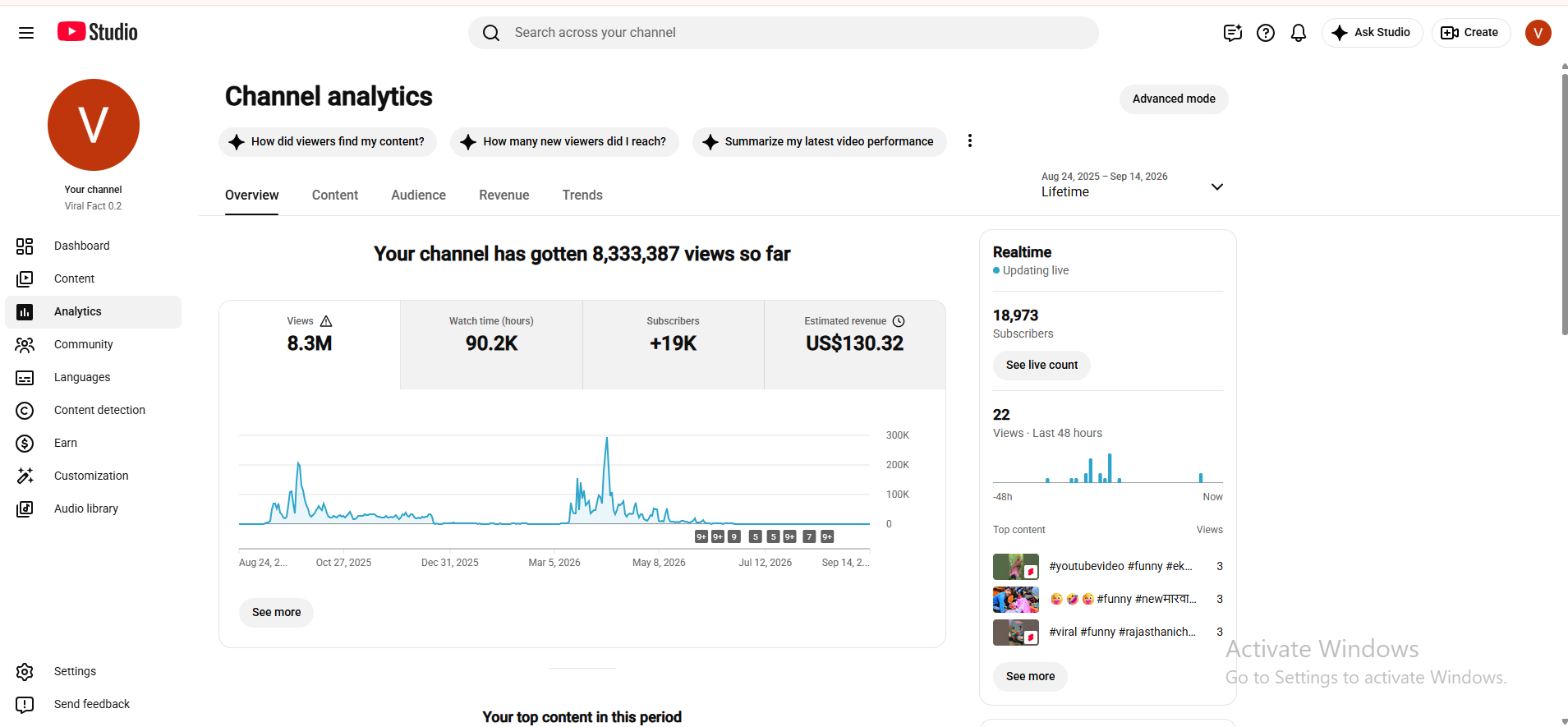Click See live count button
Image resolution: width=1568 pixels, height=727 pixels.
pyautogui.click(x=1042, y=366)
